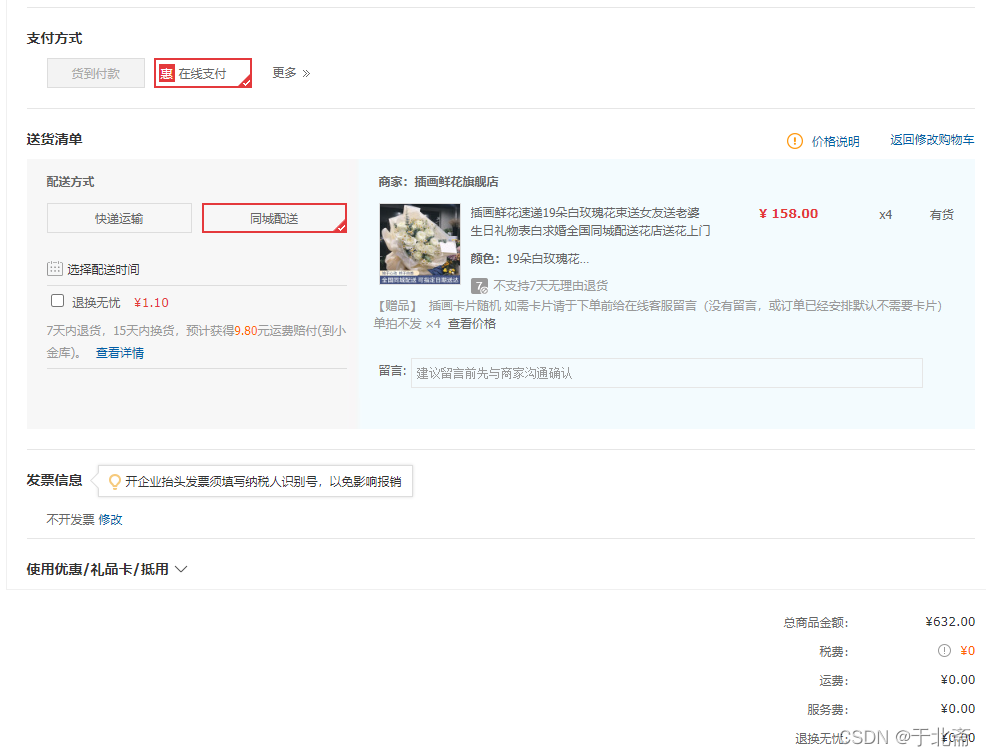The image size is (986, 756).
Task: Choose 同城配送 delivery method
Action: point(274,218)
